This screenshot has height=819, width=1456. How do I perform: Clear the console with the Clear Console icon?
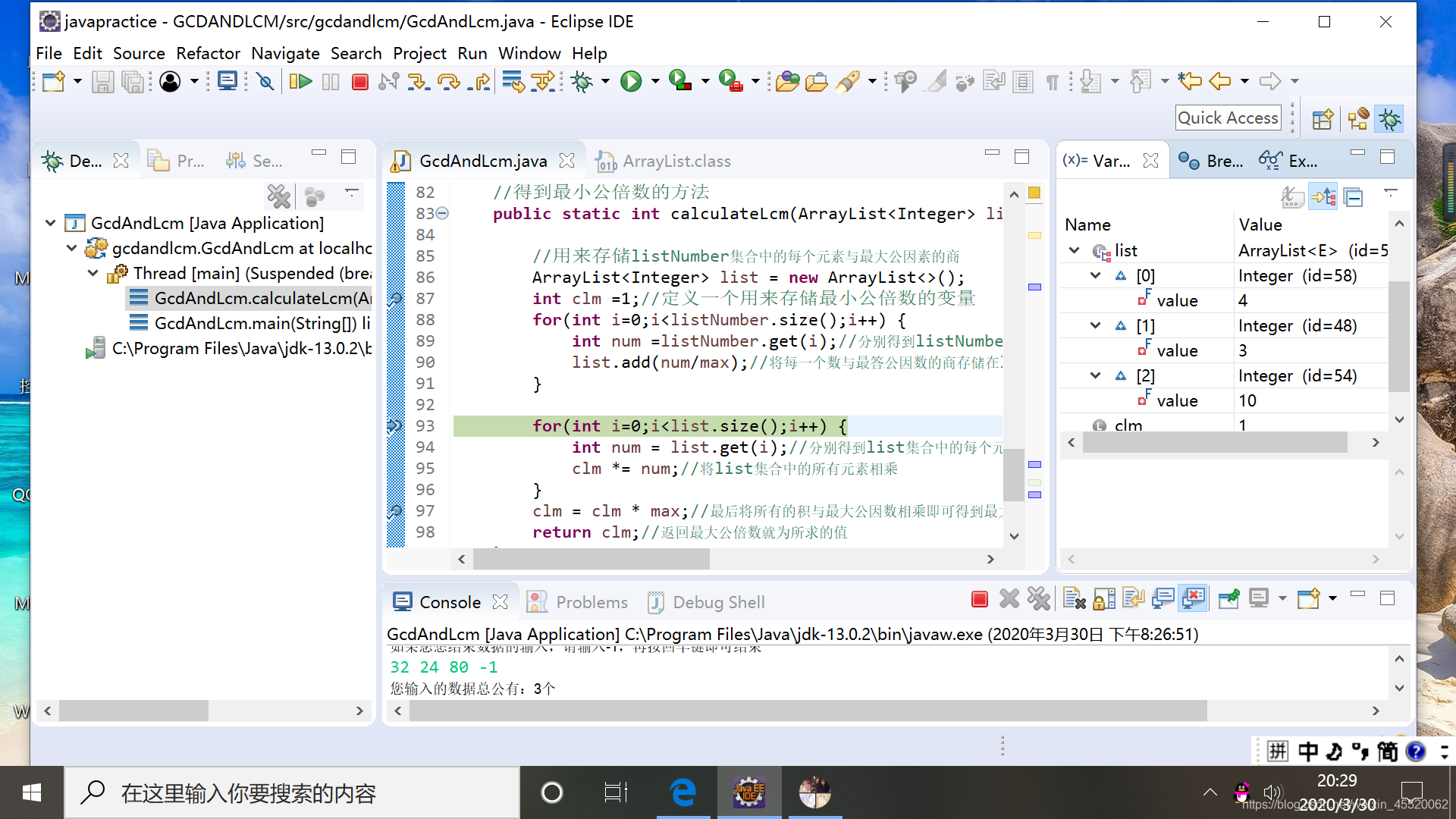click(x=1074, y=599)
